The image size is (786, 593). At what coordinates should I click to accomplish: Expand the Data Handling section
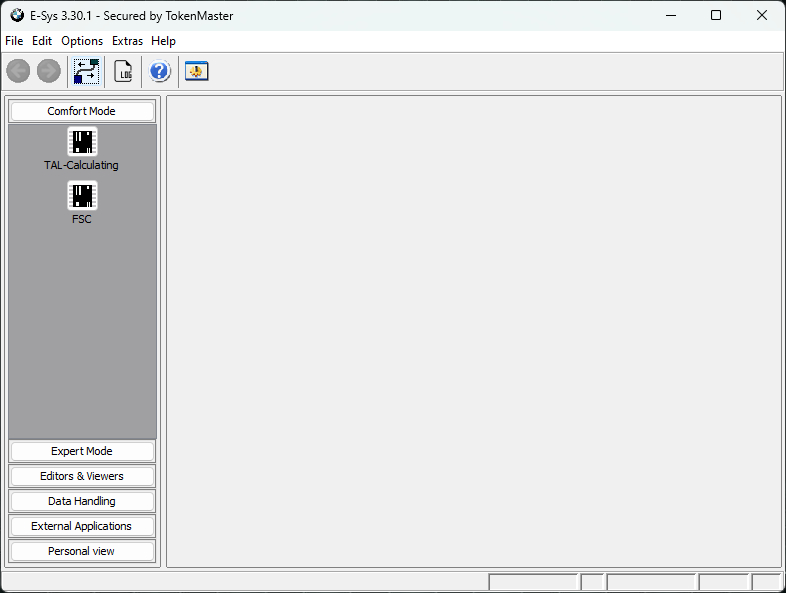coord(82,501)
